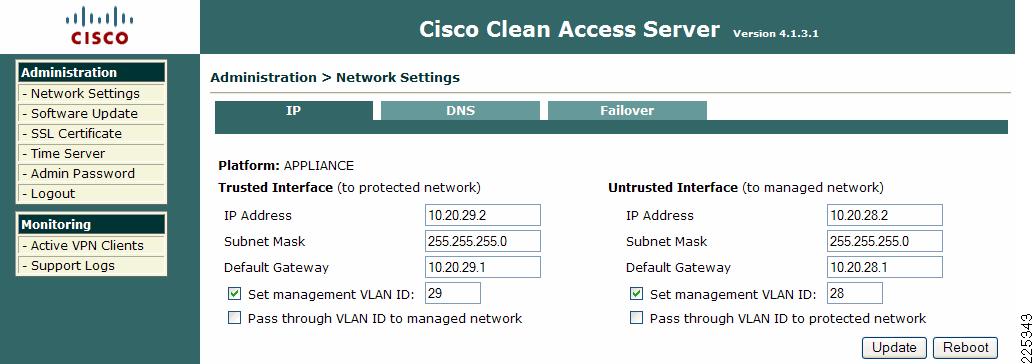Focus the untrusted Default Gateway field

(885, 267)
